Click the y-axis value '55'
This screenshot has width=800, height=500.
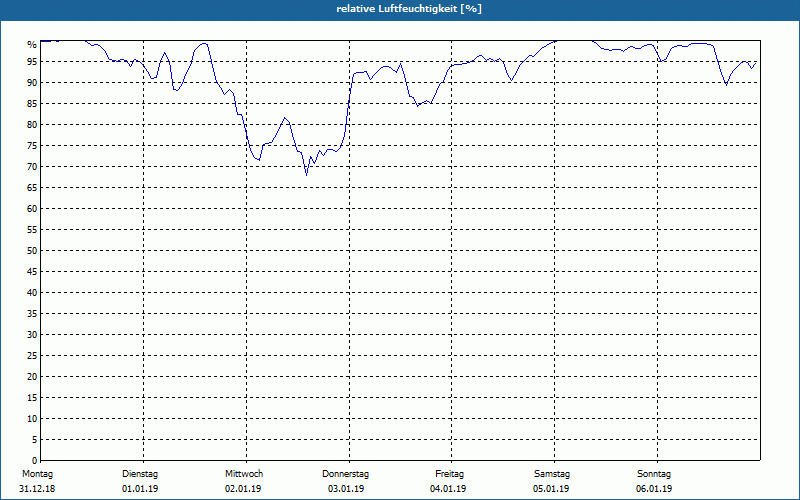coord(32,230)
